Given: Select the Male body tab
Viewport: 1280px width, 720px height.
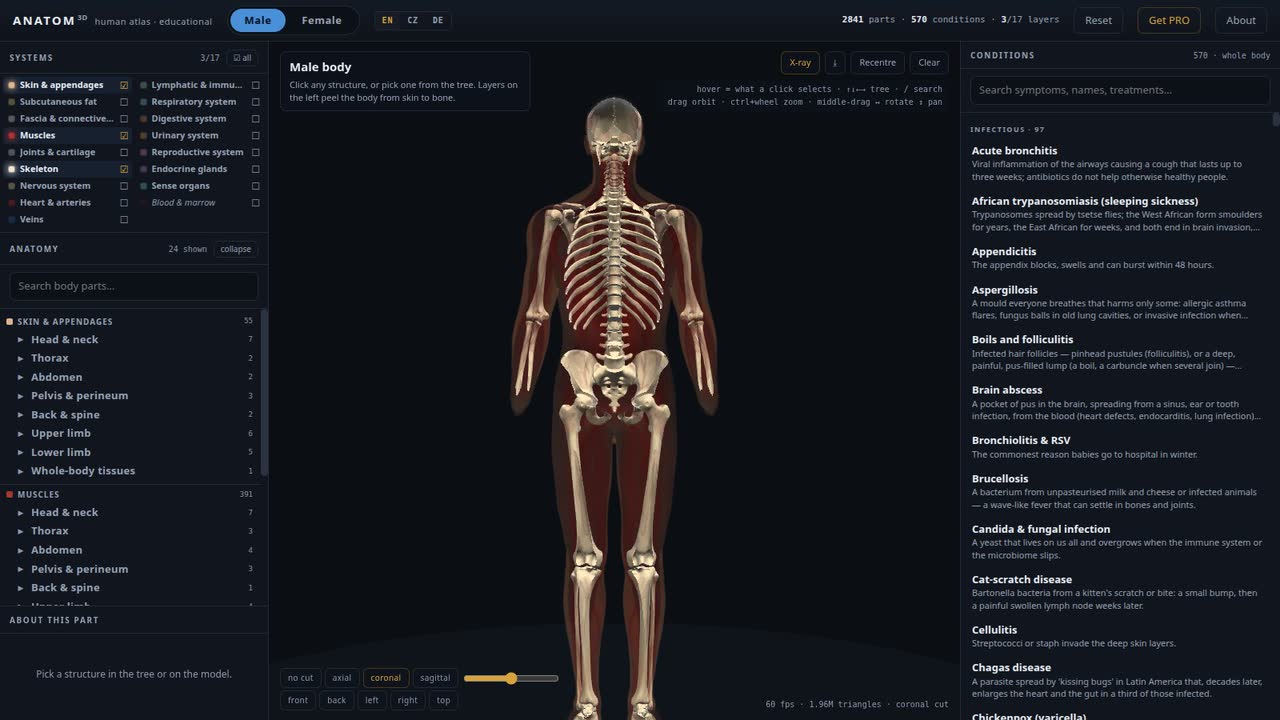Looking at the screenshot, I should [258, 20].
